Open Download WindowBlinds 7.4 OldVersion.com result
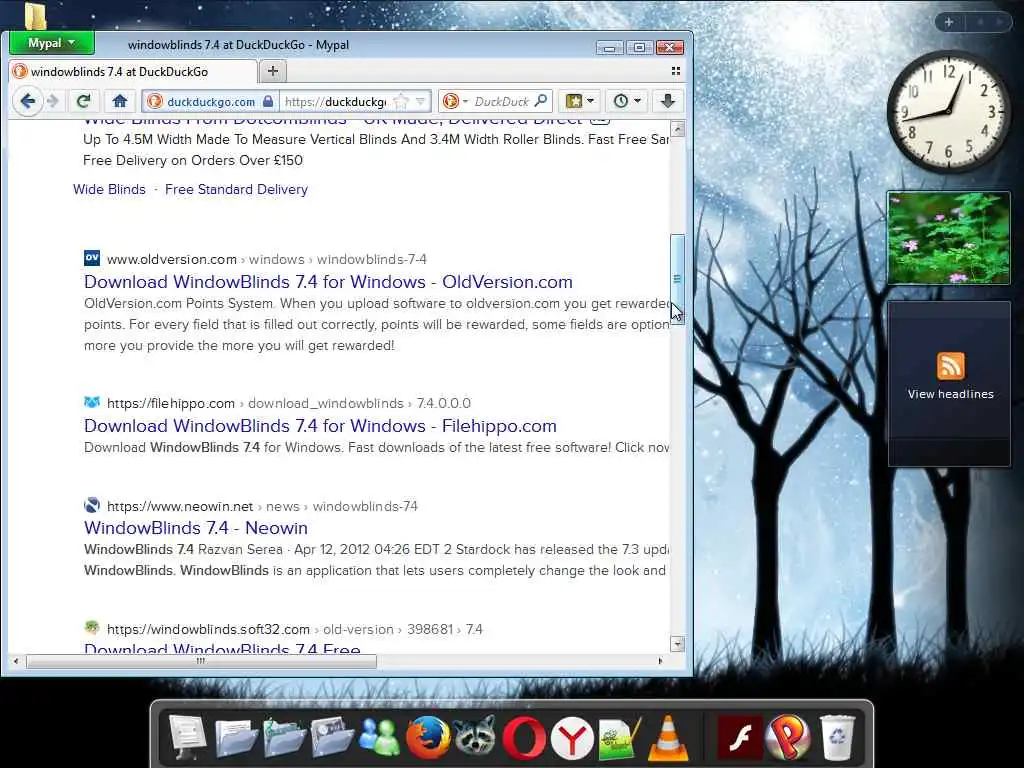 click(x=328, y=281)
